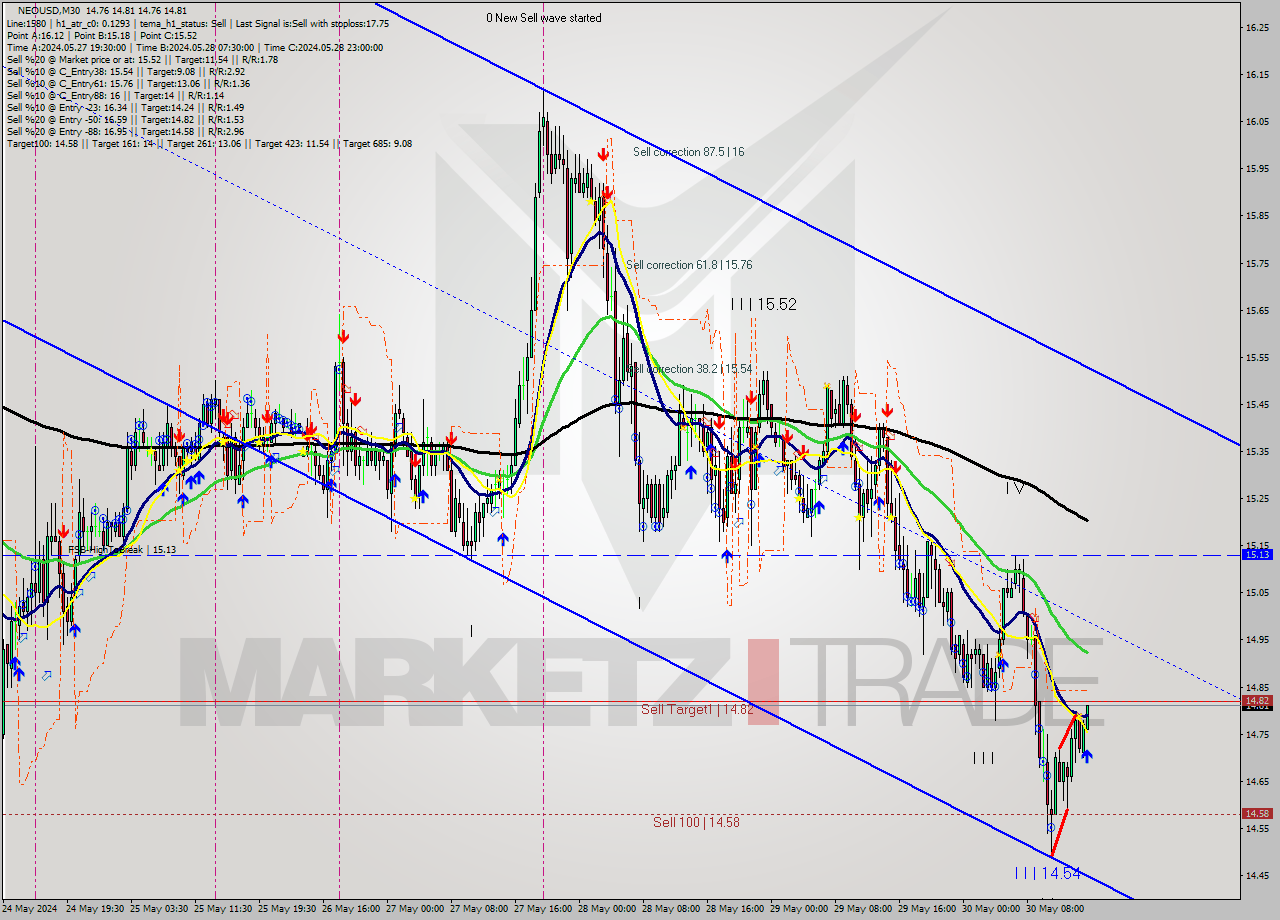Click the '29 May 16:00' time label

[x=926, y=909]
